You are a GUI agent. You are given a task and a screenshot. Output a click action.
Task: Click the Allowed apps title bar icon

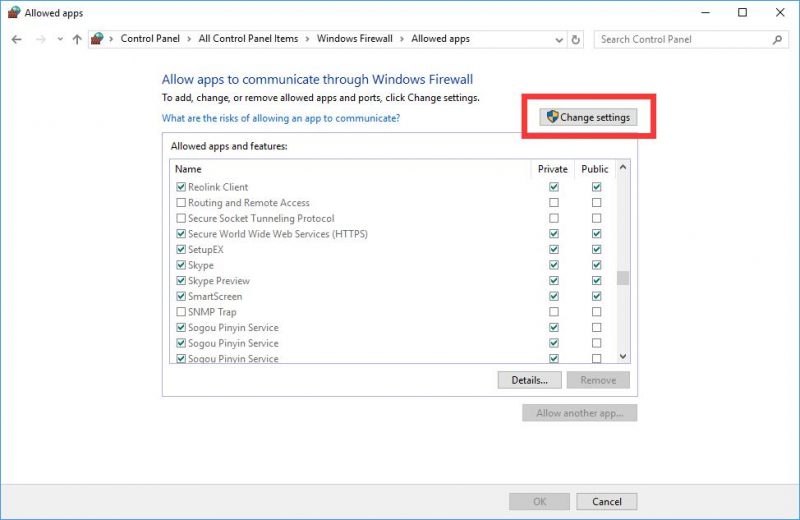[x=14, y=12]
